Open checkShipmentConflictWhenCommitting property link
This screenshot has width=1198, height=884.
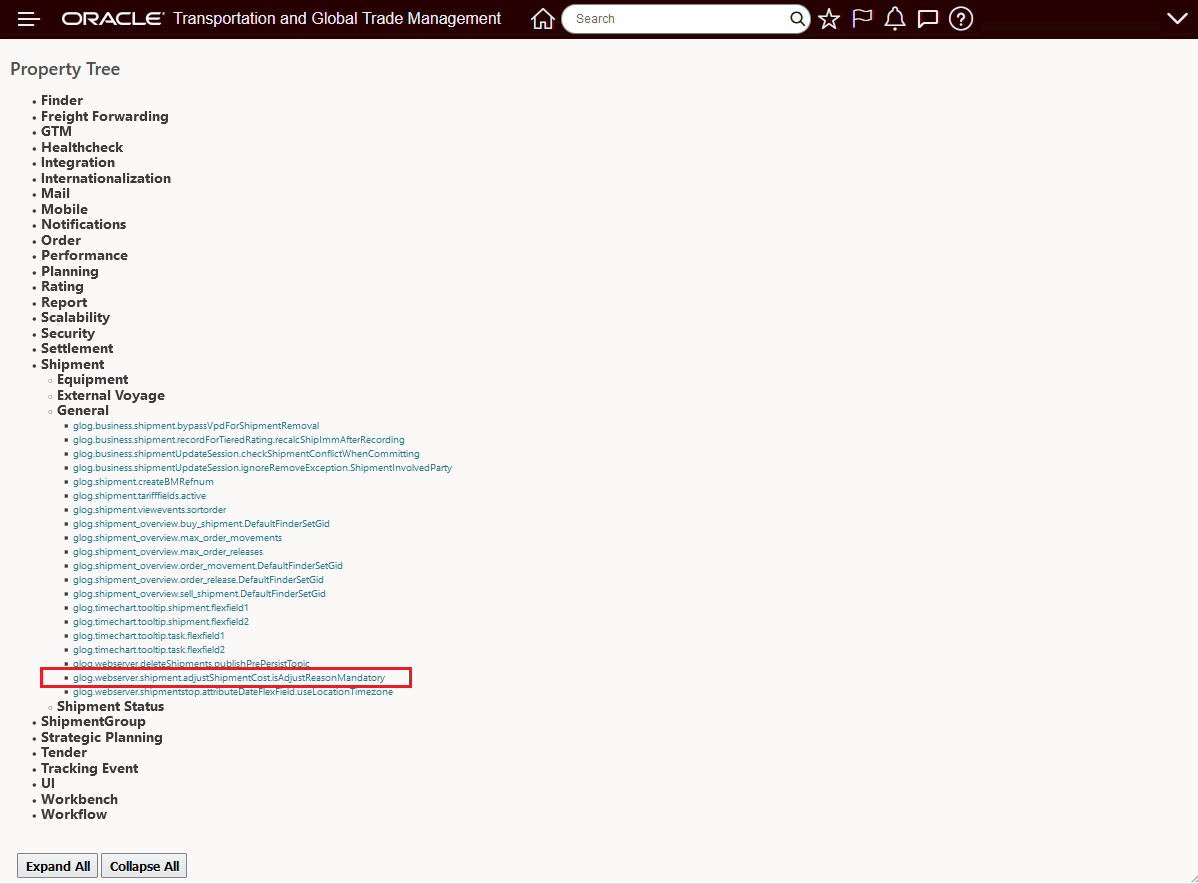pyautogui.click(x=246, y=454)
